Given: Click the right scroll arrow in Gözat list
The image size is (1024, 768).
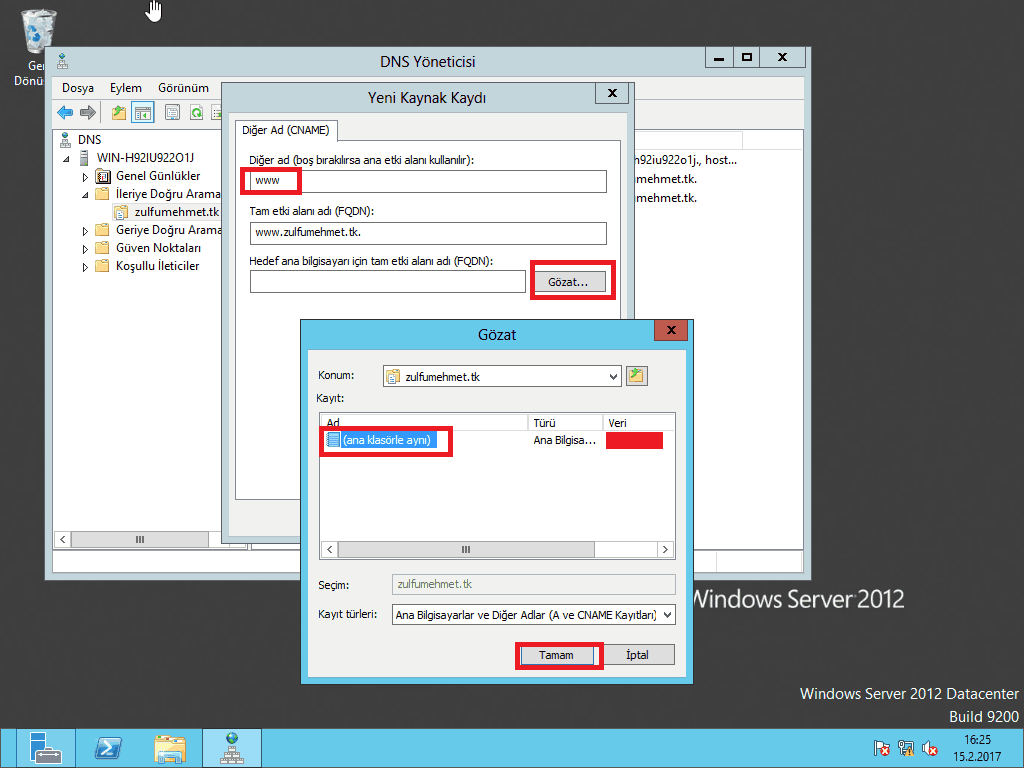Looking at the screenshot, I should click(665, 550).
